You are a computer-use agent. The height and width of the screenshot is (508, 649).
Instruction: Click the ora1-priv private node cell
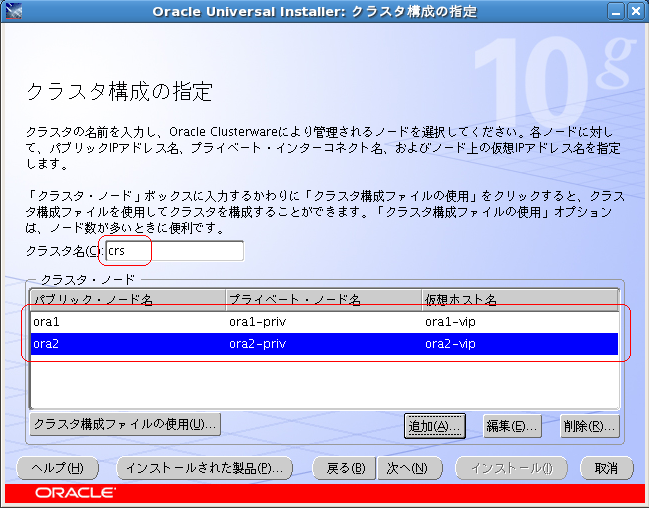(x=323, y=323)
